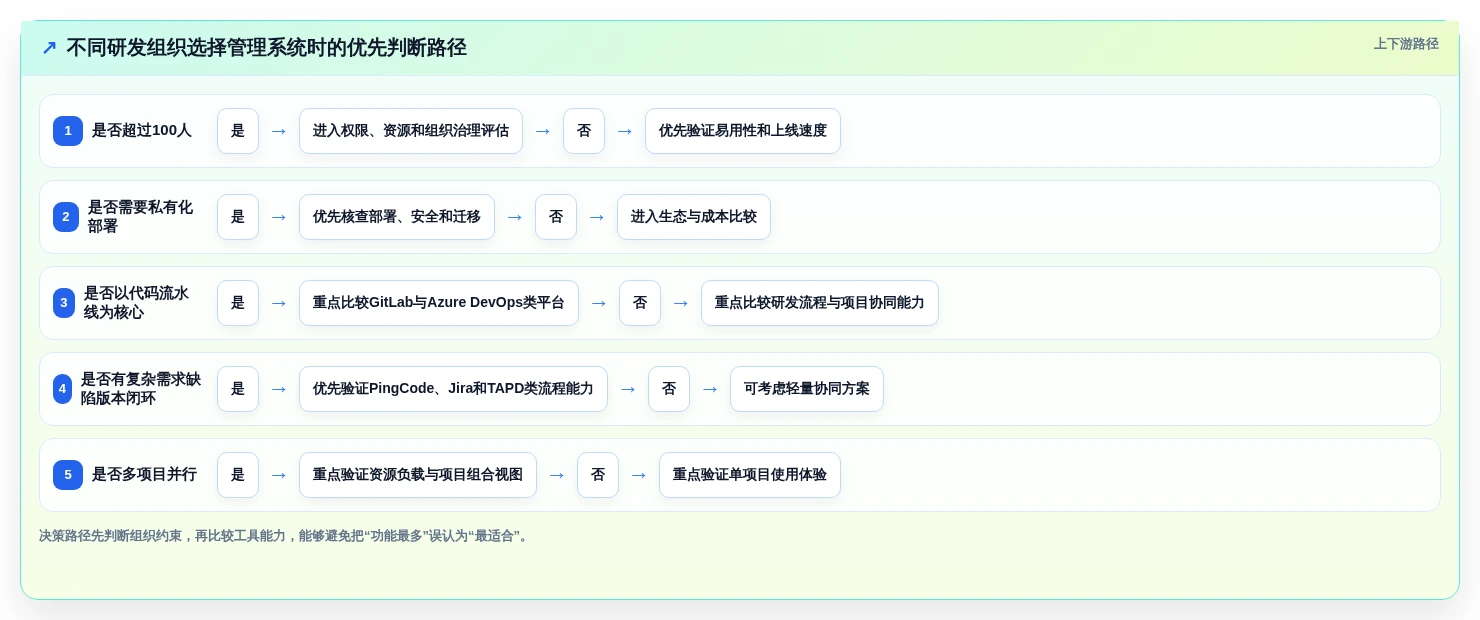1480x620 pixels.
Task: Click 是 in the 是否以代码流水线为核心 row
Action: click(x=238, y=303)
